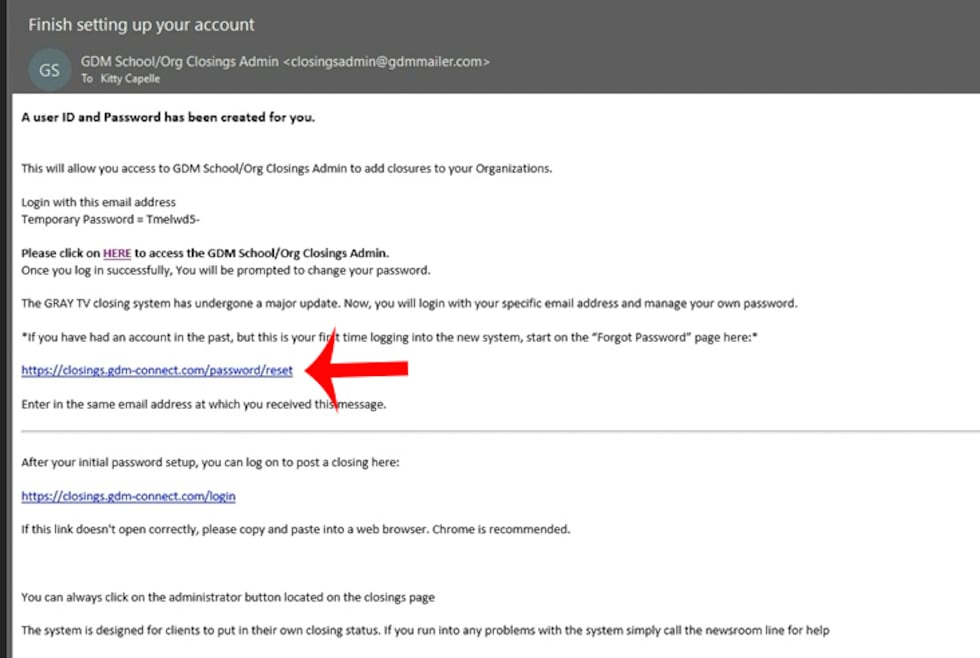
Task: Click the red arrow annotation
Action: (x=361, y=370)
